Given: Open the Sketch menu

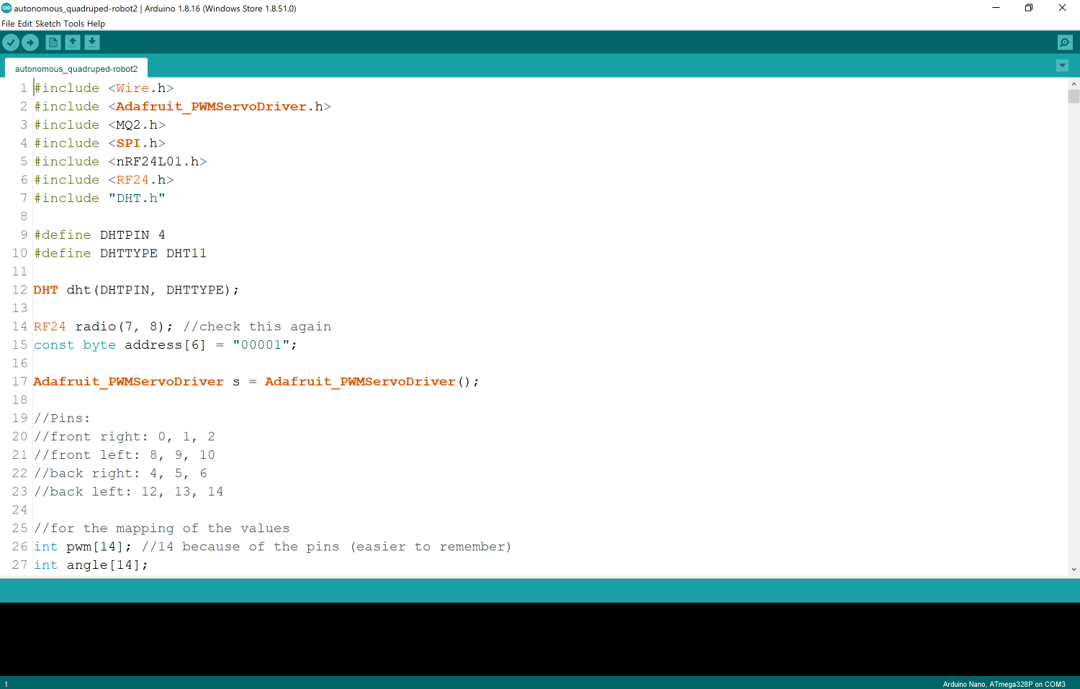Looking at the screenshot, I should tap(50, 23).
